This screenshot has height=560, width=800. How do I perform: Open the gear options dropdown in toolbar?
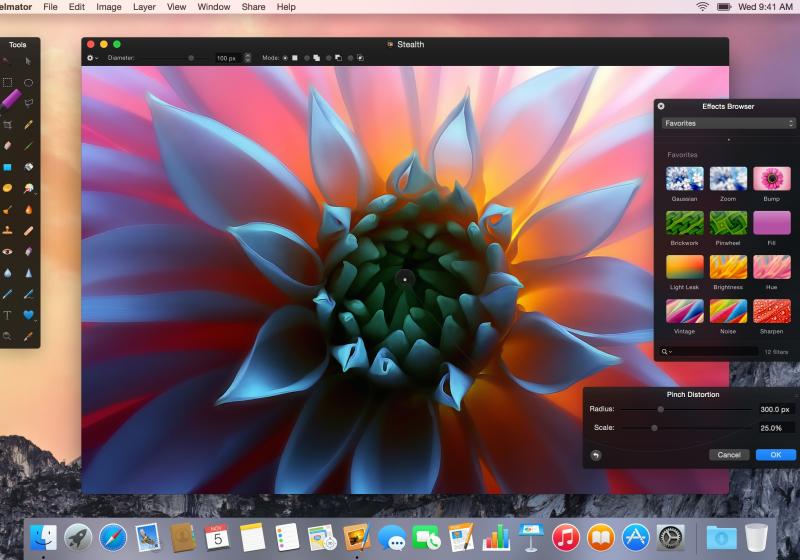click(93, 58)
